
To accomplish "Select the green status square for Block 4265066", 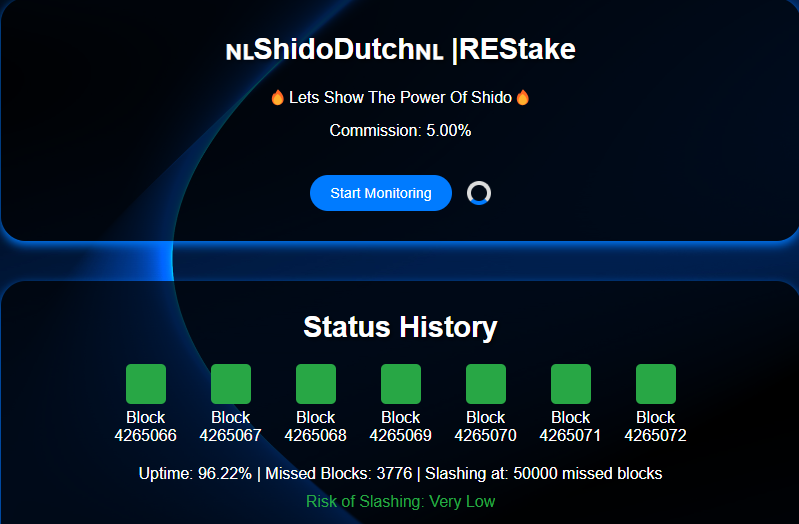I will point(146,384).
